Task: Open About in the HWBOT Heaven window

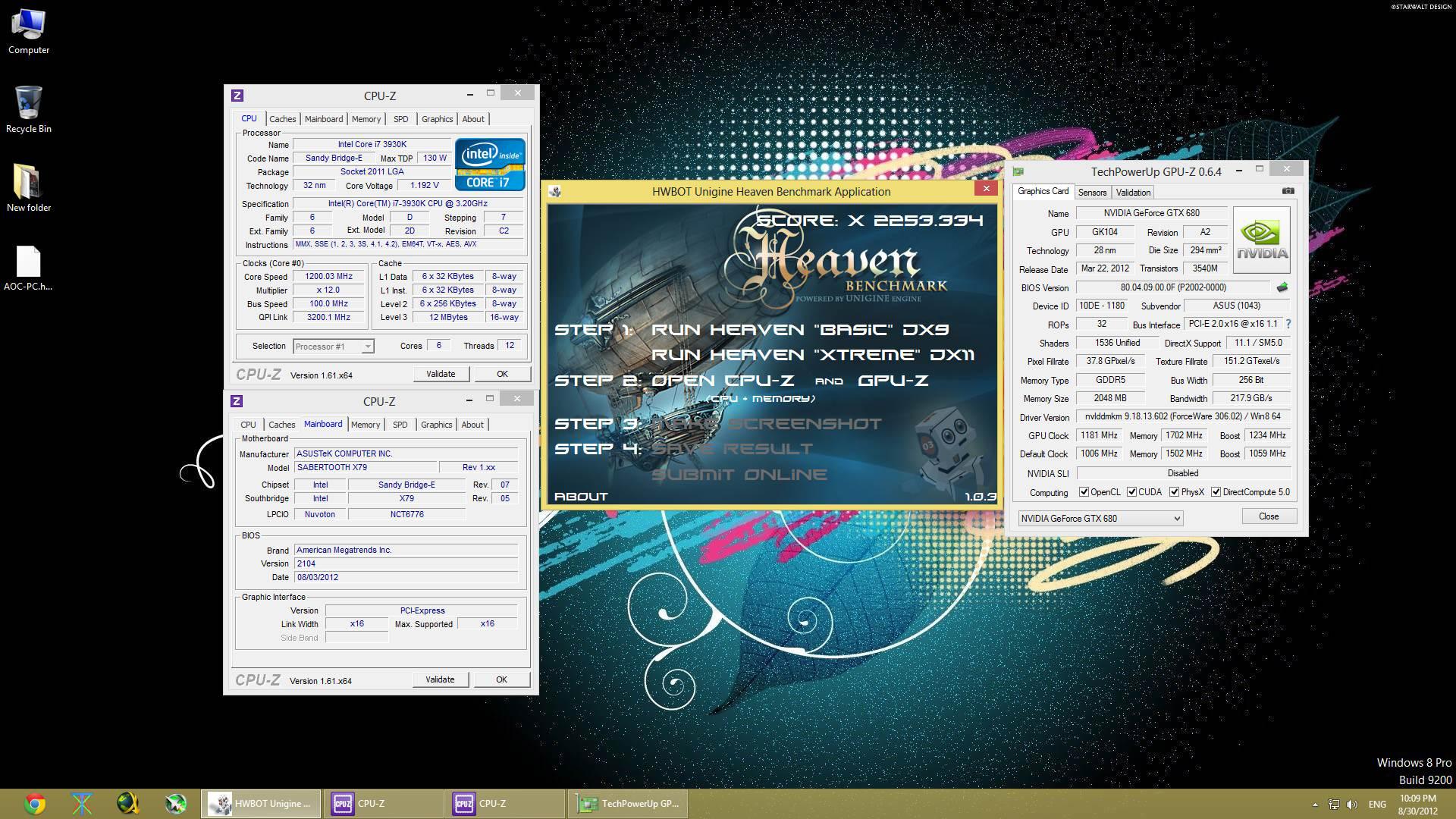Action: tap(581, 497)
